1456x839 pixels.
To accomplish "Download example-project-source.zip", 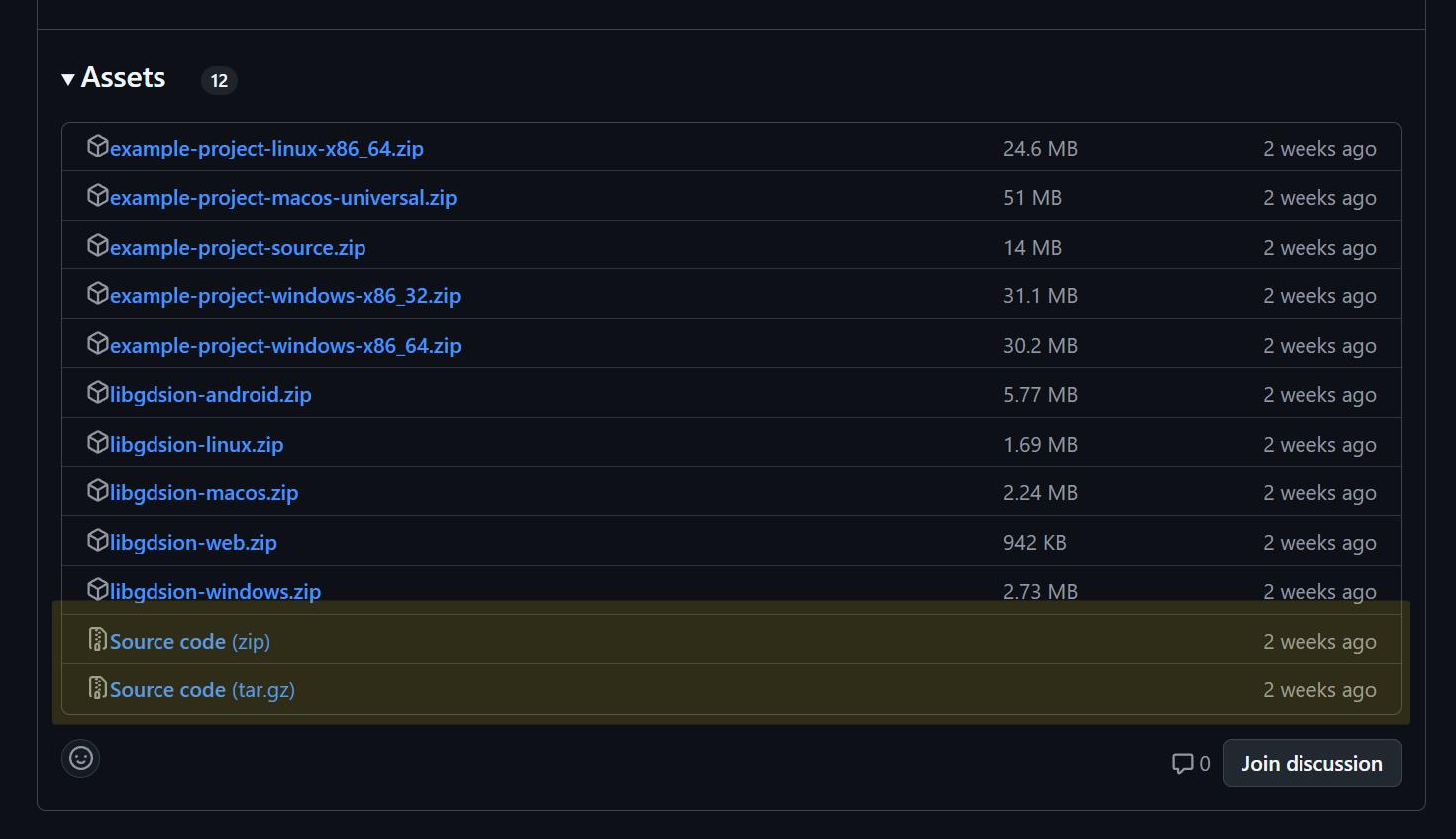I will tap(238, 248).
